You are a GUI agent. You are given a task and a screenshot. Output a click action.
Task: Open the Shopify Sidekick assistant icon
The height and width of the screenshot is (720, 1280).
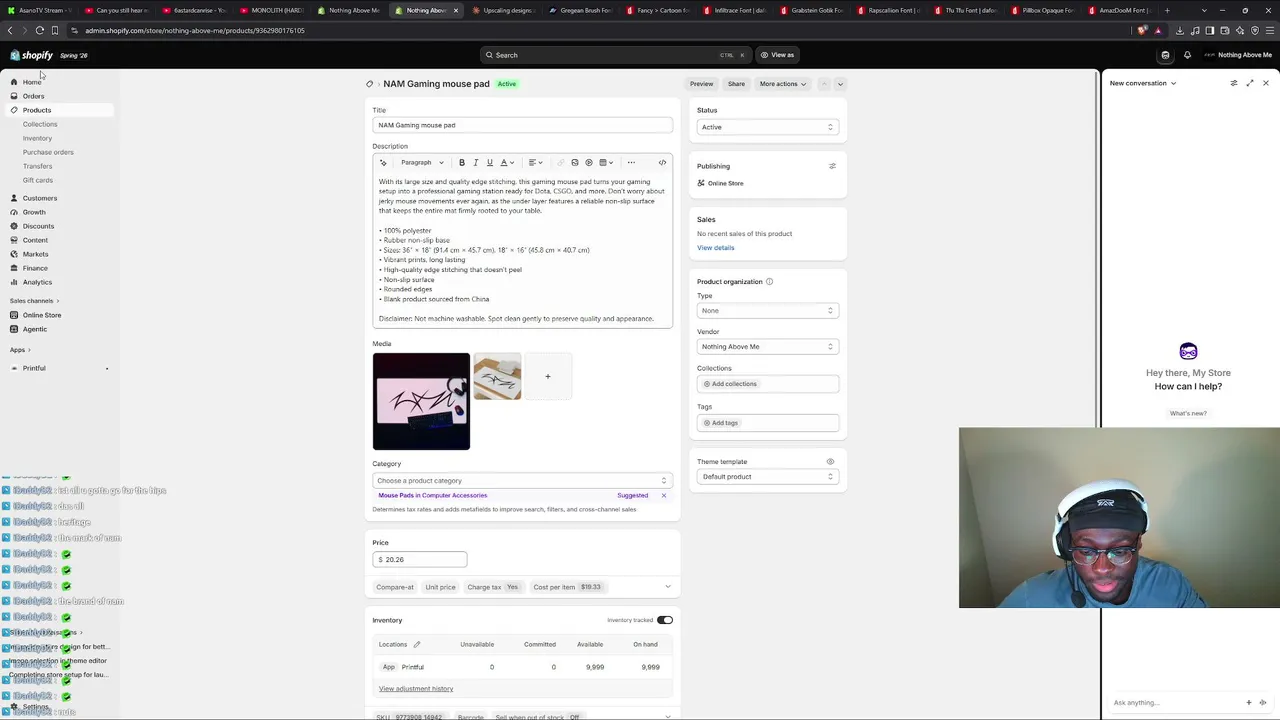[x=1165, y=55]
